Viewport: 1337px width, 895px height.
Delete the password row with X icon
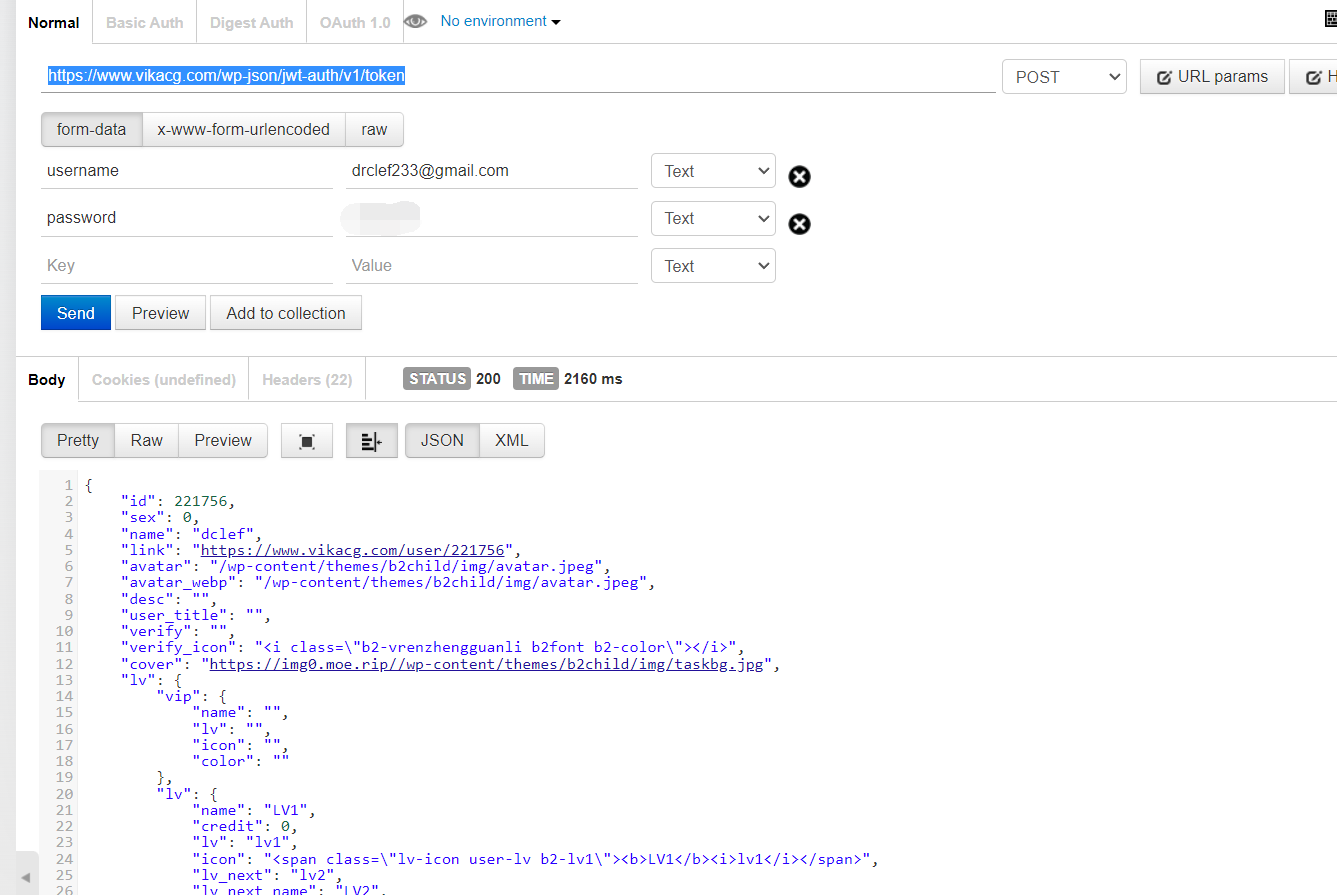(x=799, y=224)
